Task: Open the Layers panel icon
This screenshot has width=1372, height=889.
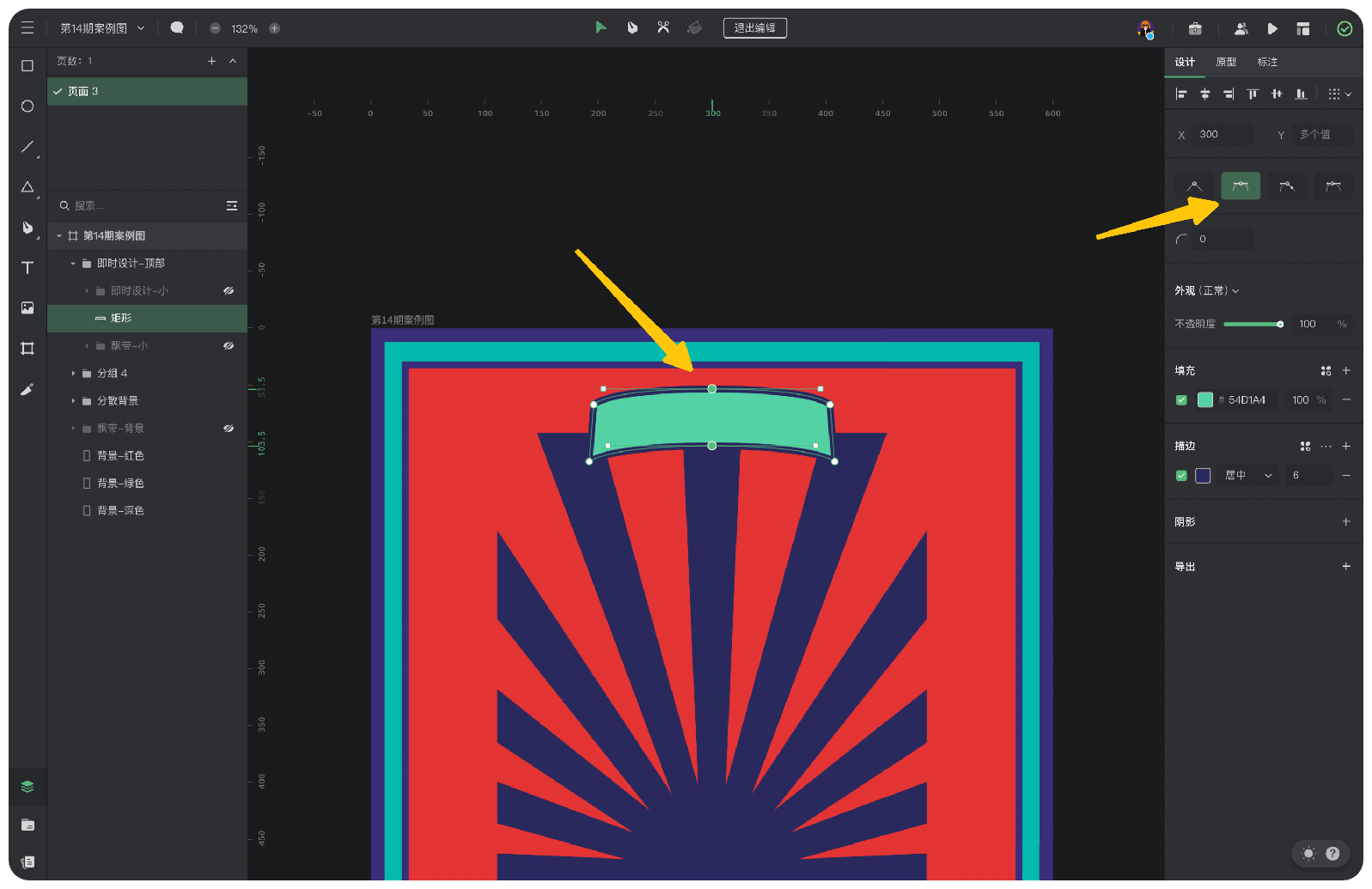Action: (27, 787)
